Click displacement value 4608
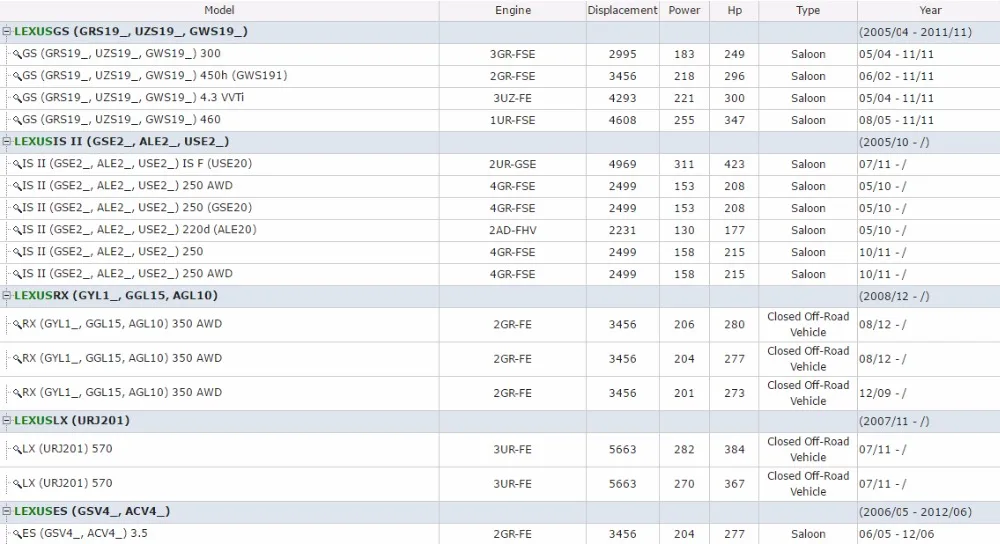 tap(622, 121)
